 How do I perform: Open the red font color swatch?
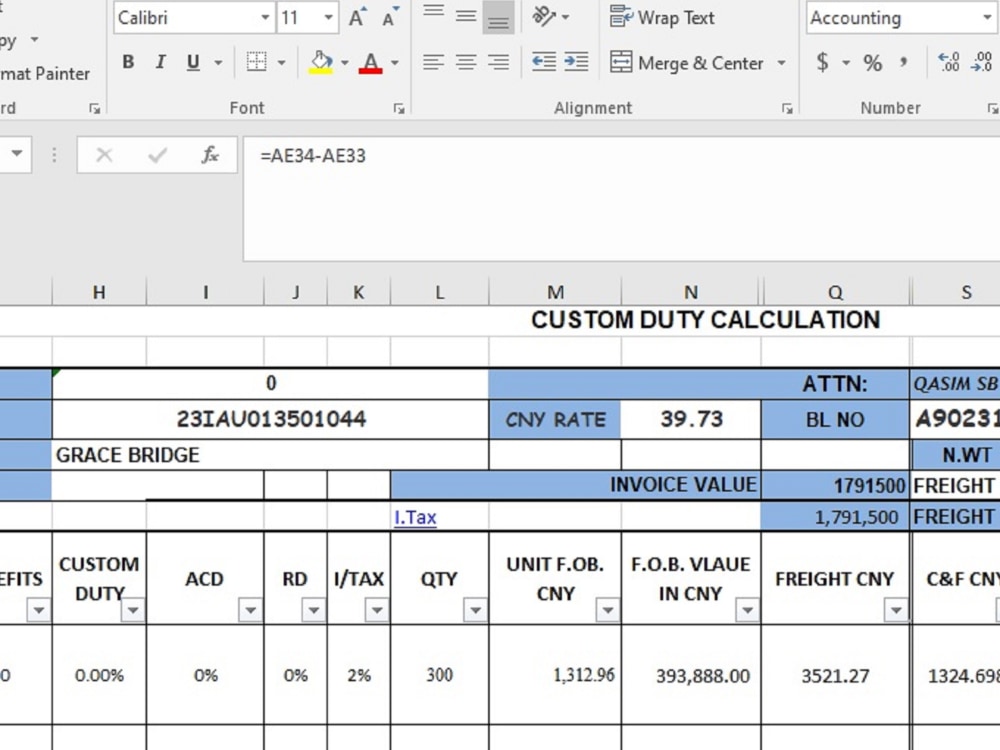tap(370, 62)
